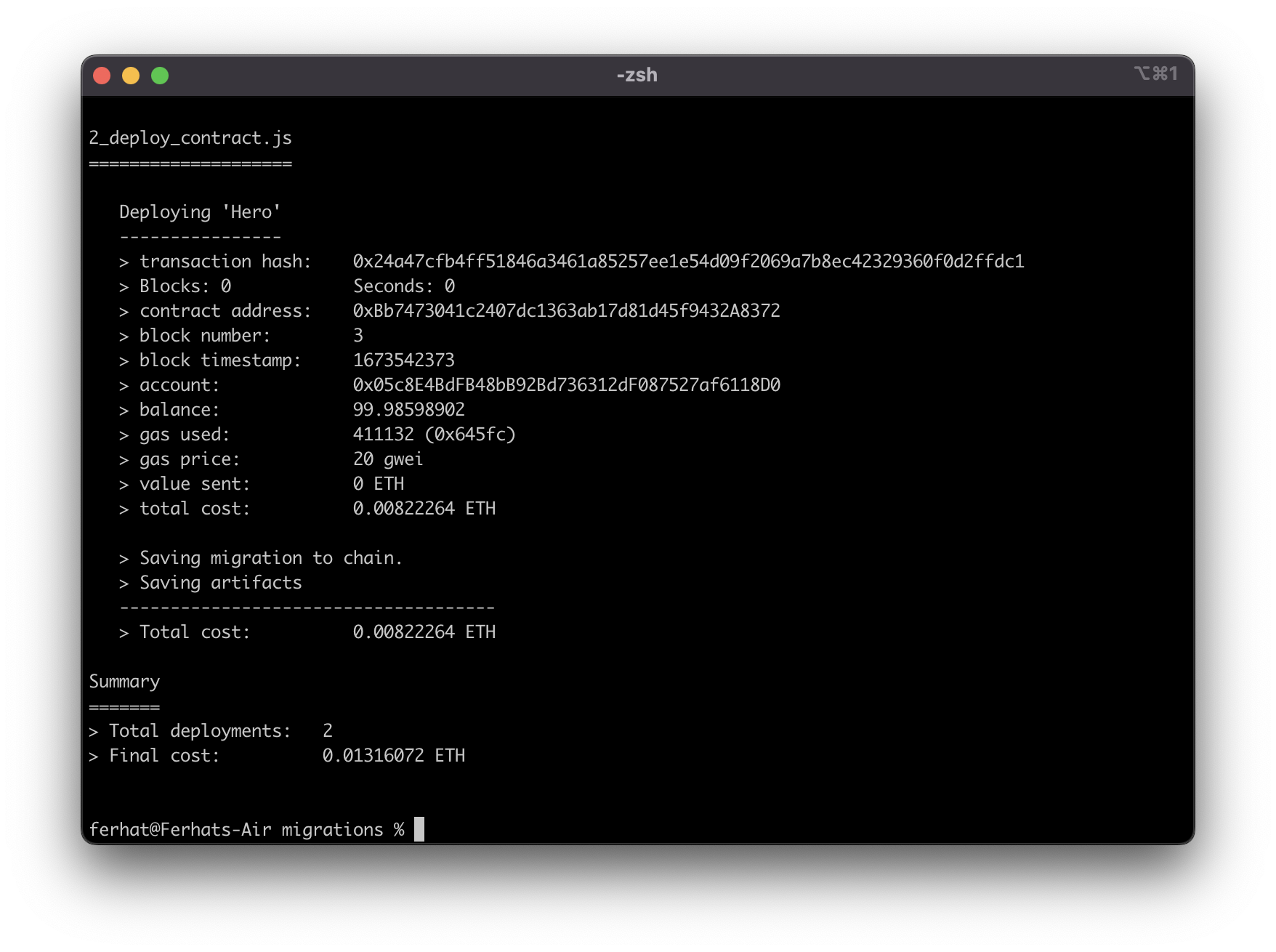
Task: Select the contract address 0xBb7473041c...
Action: point(567,311)
